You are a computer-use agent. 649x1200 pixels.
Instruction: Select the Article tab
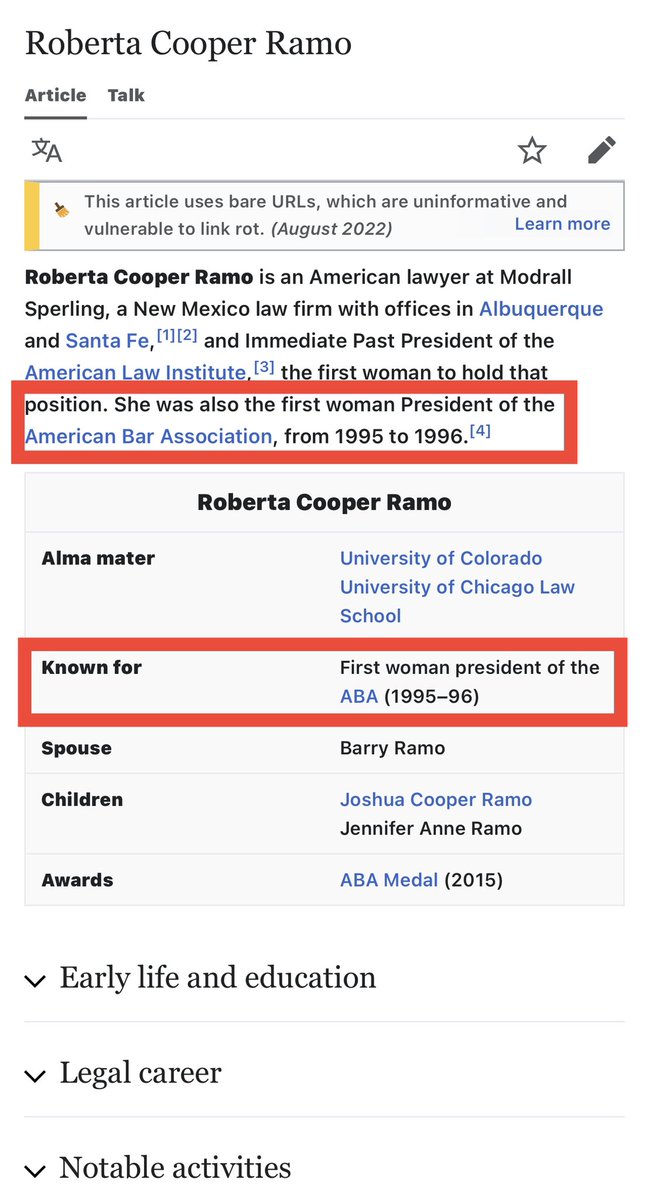[x=55, y=96]
